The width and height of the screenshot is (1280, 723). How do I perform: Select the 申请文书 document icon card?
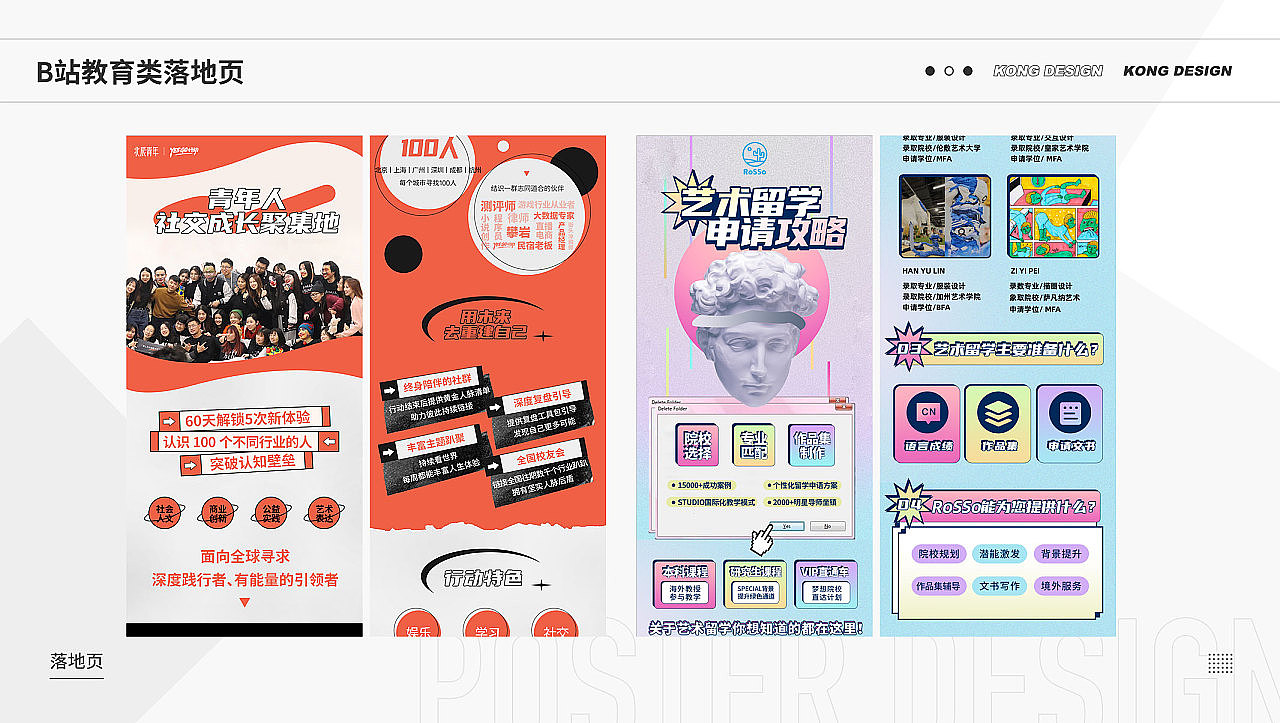click(x=1070, y=424)
